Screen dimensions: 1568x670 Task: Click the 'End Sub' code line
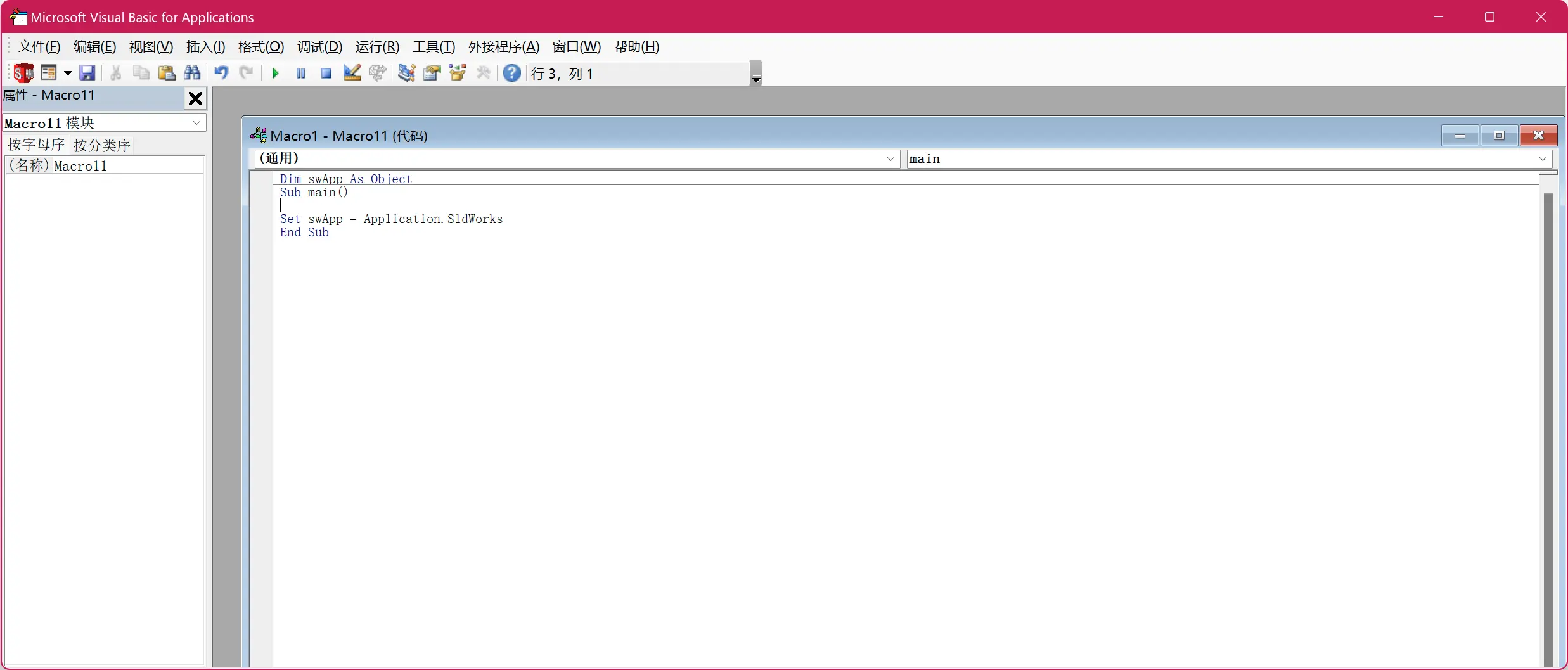(x=305, y=233)
